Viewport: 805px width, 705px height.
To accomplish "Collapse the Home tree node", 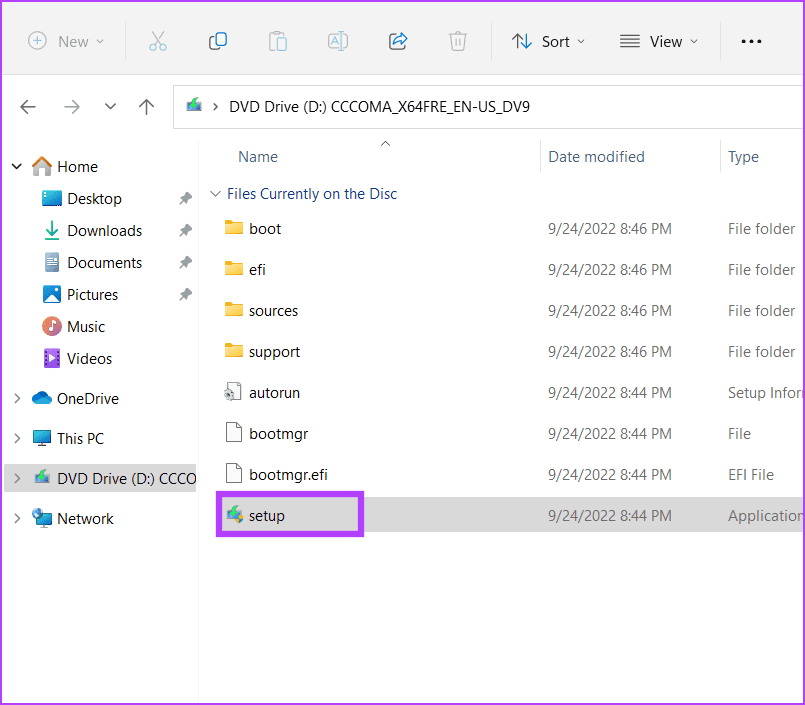I will [17, 166].
